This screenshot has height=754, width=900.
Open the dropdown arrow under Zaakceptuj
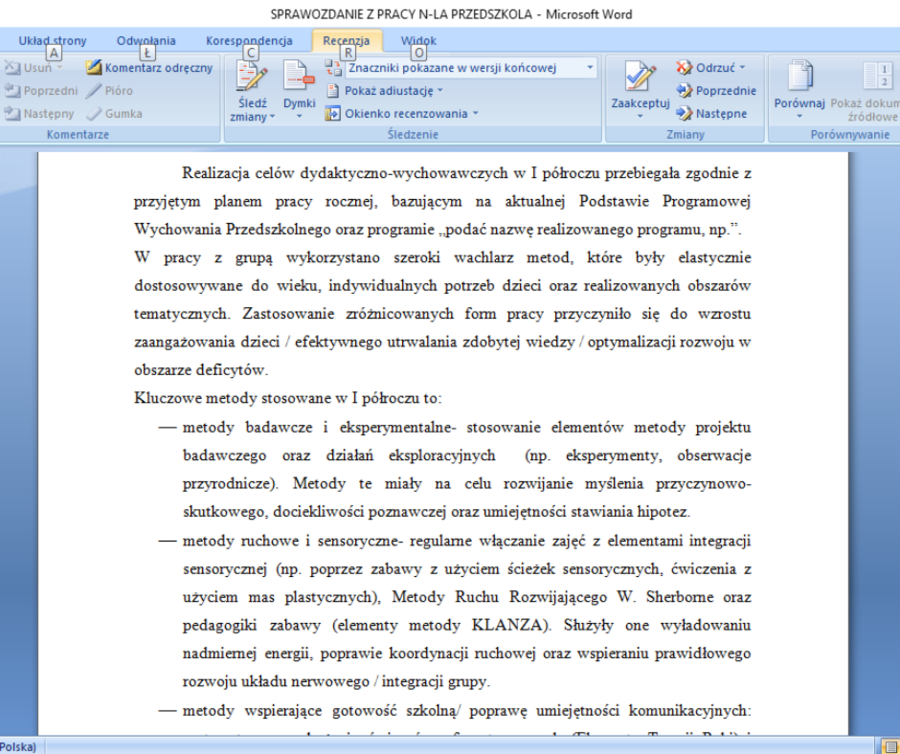click(640, 116)
